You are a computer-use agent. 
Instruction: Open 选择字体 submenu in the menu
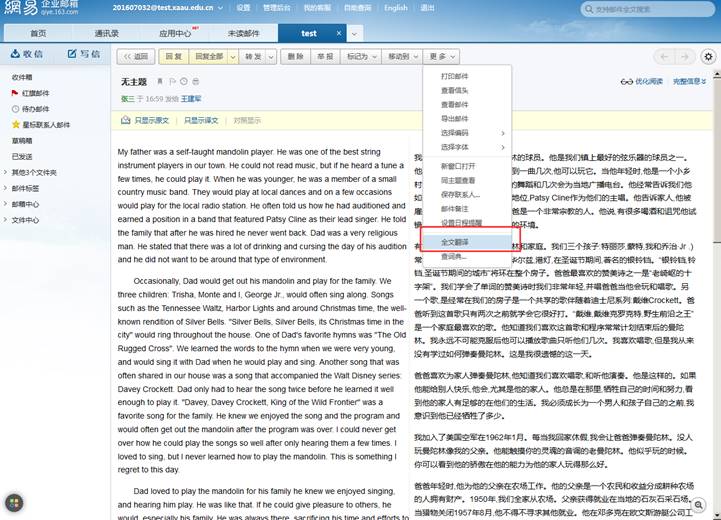point(467,147)
